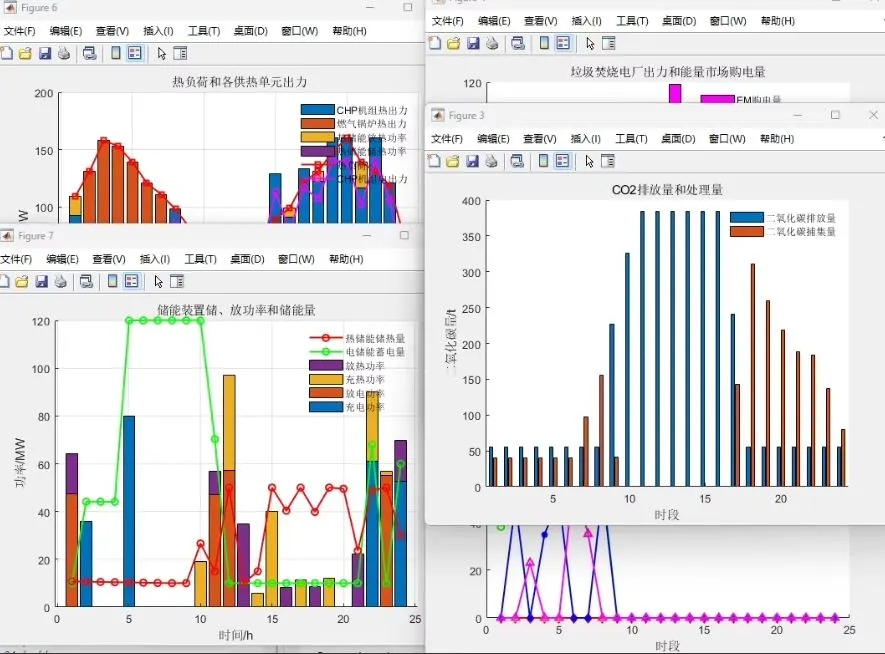
Task: Print Figure 3 with the printer icon
Action: click(492, 161)
